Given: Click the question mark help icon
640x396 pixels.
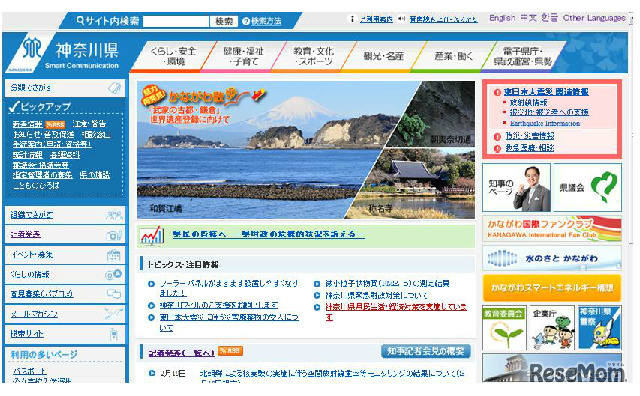Looking at the screenshot, I should (246, 21).
